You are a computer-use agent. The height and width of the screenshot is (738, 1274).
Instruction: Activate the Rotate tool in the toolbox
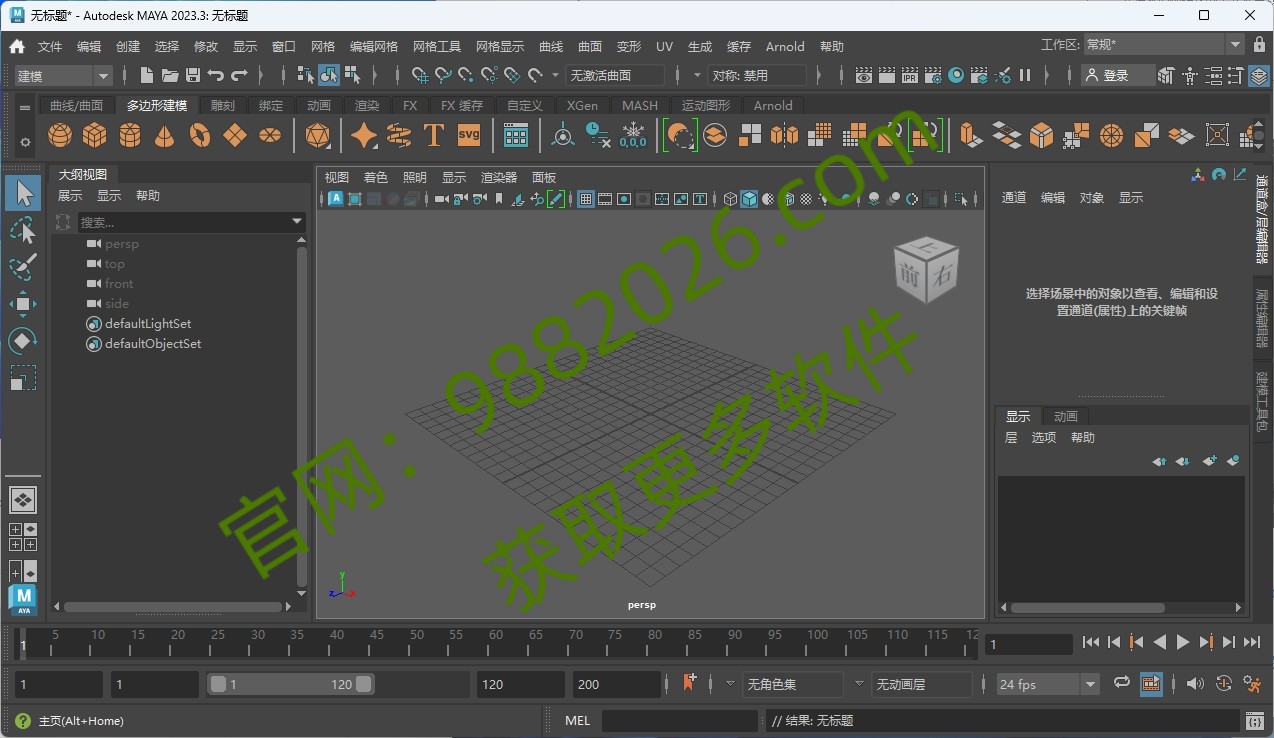pos(23,341)
